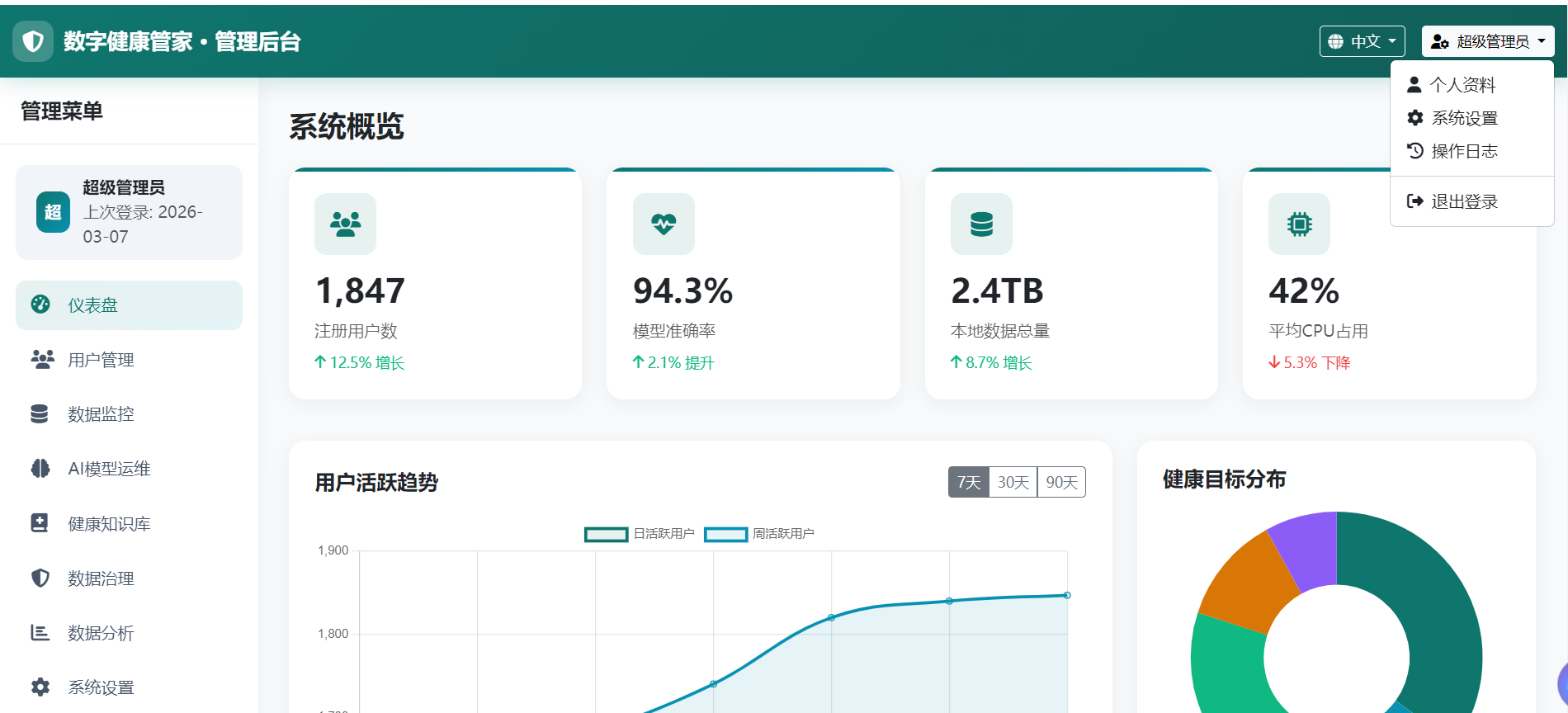Image resolution: width=1568 pixels, height=713 pixels.
Task: Click the dashboard gauge icon for 仪表盘
Action: coord(40,305)
